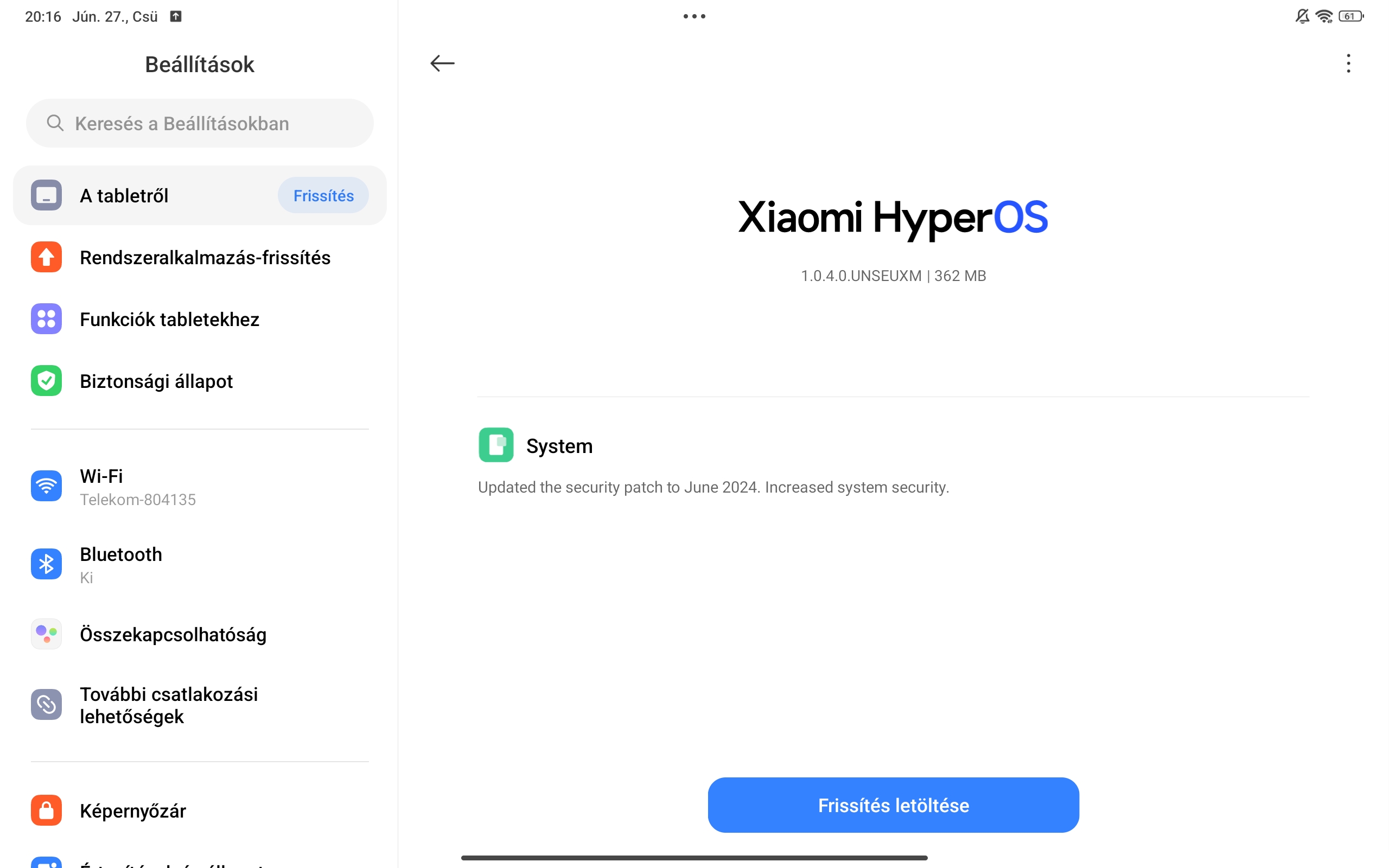
Task: Tap the battery status indicator
Action: coord(1351,16)
